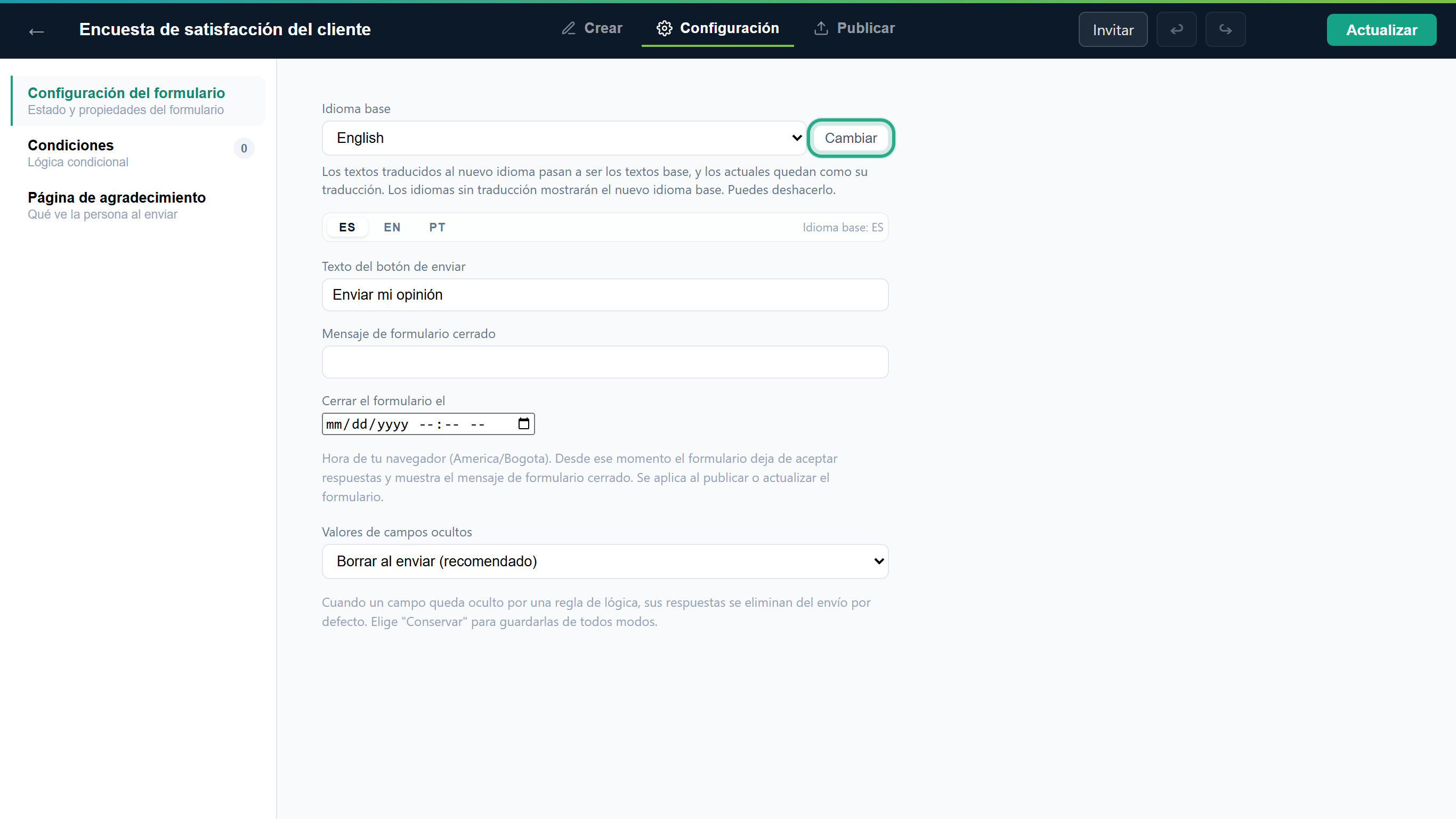Click the Invitar button
The image size is (1456, 819).
pos(1112,29)
